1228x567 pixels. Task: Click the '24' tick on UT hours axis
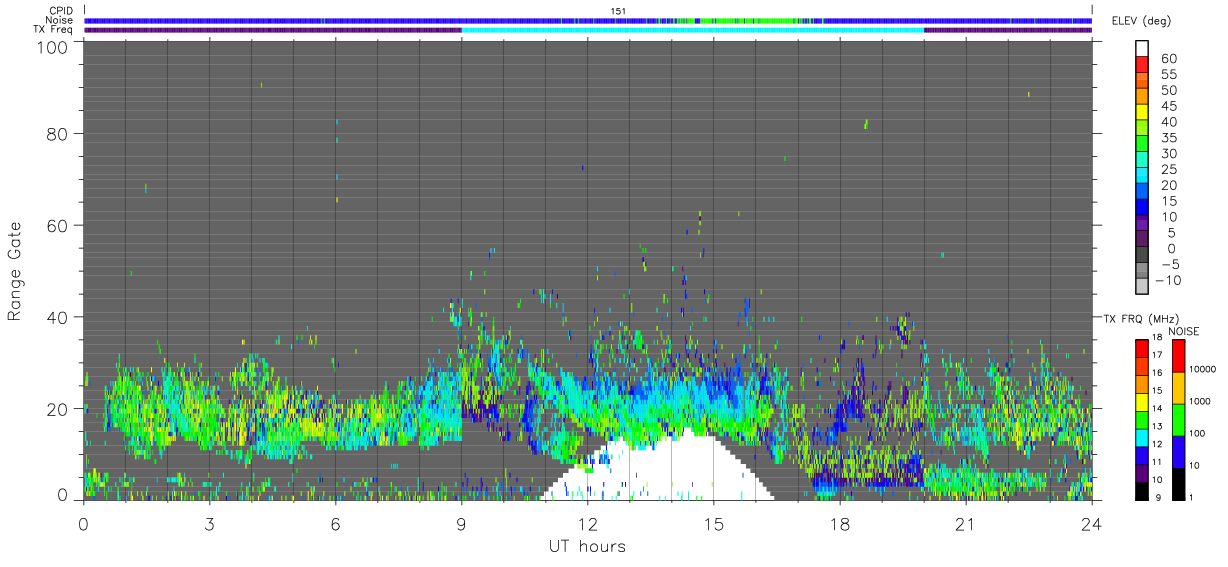point(1092,523)
